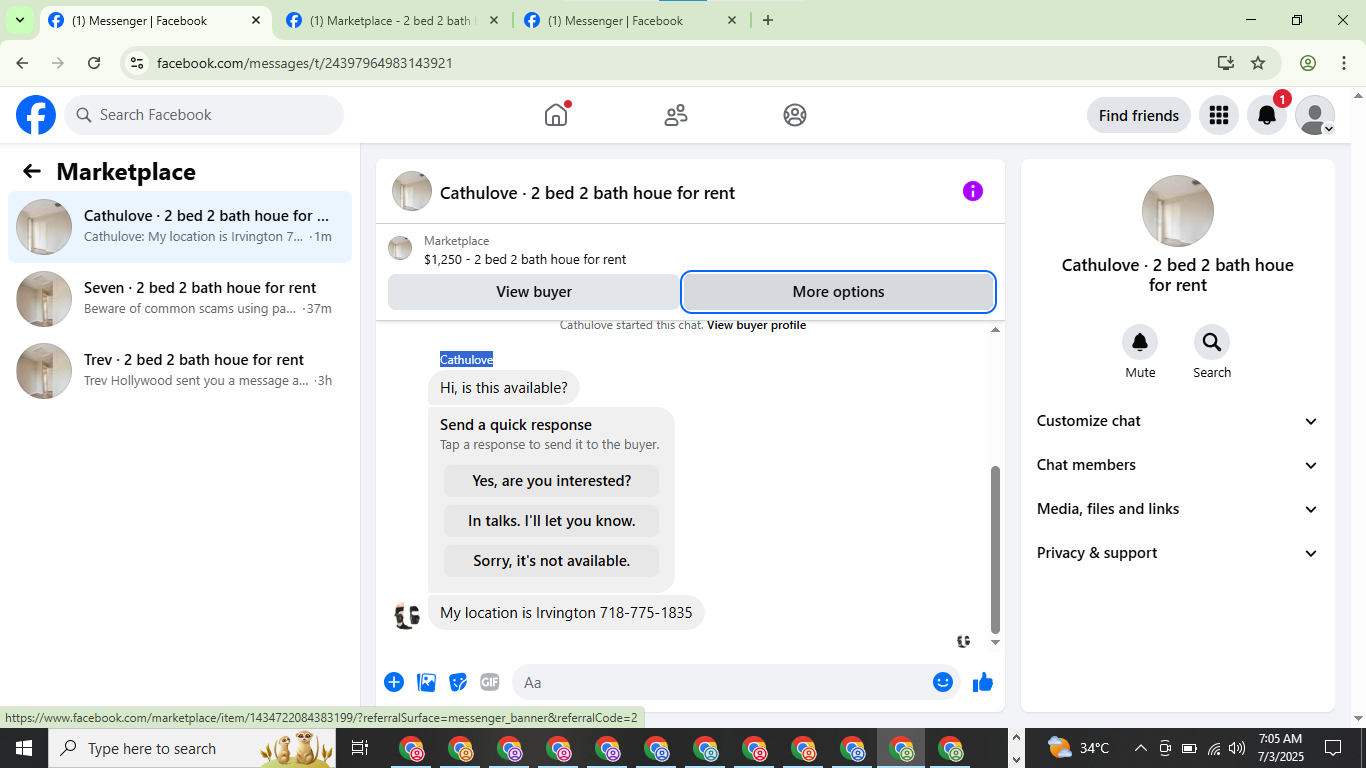1366x768 pixels.
Task: Click the Find friends button
Action: [1139, 115]
